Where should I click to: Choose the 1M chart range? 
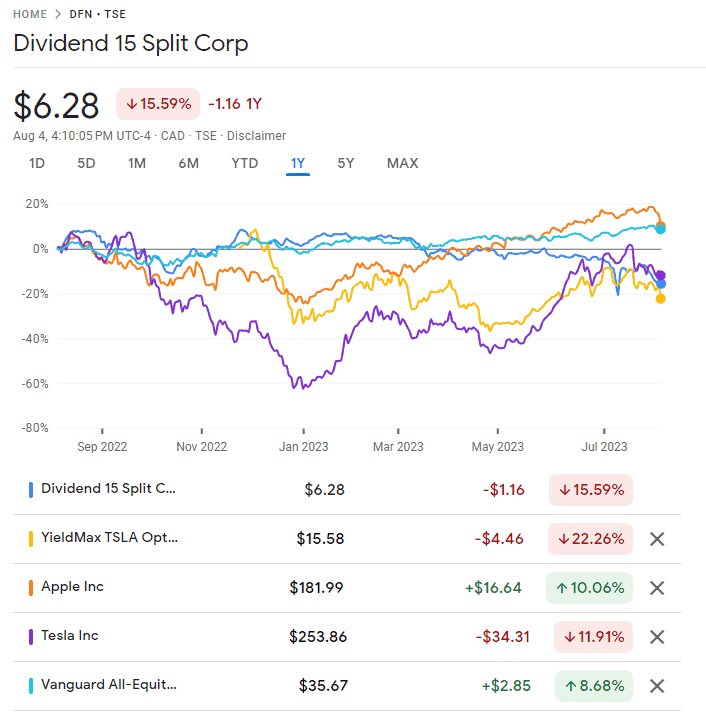[x=137, y=163]
